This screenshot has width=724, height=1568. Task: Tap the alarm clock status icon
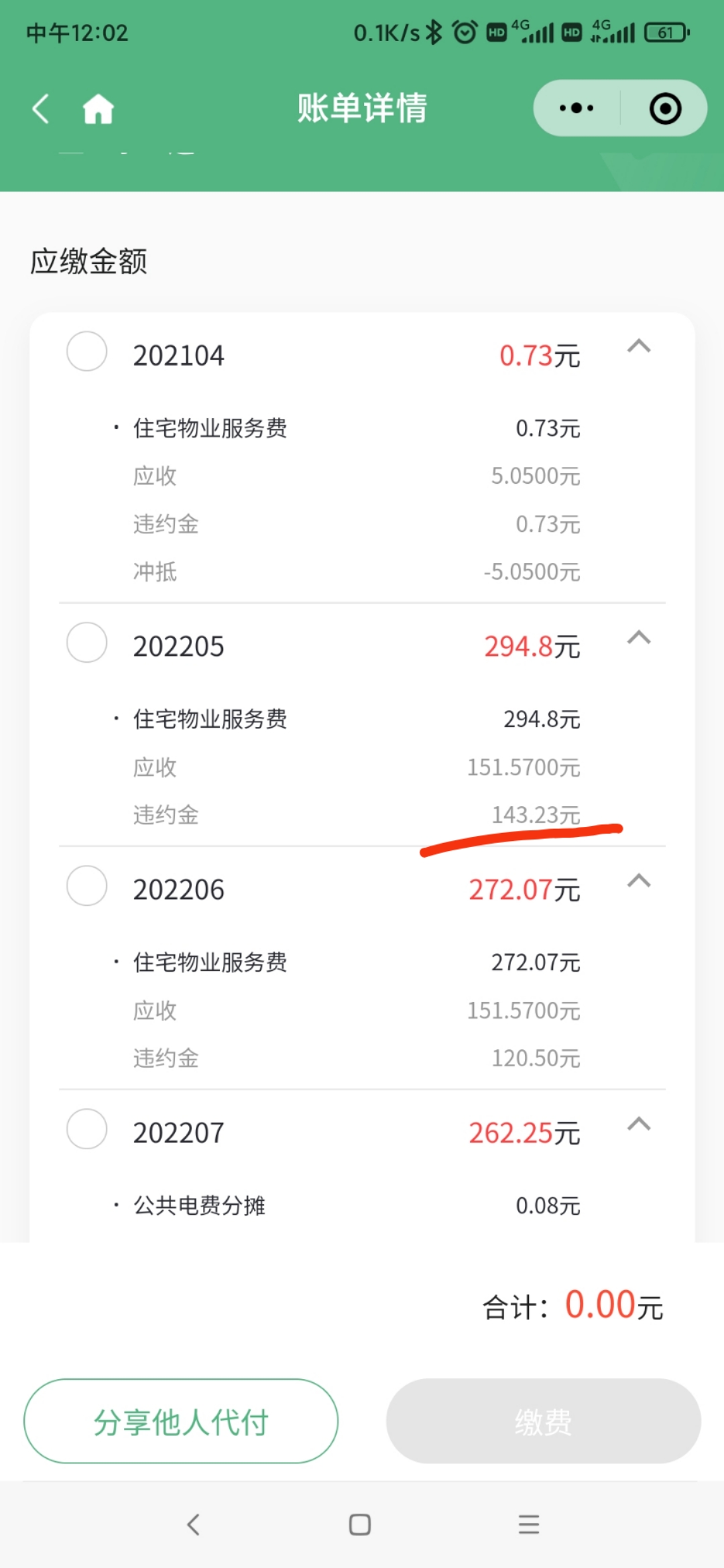(465, 32)
